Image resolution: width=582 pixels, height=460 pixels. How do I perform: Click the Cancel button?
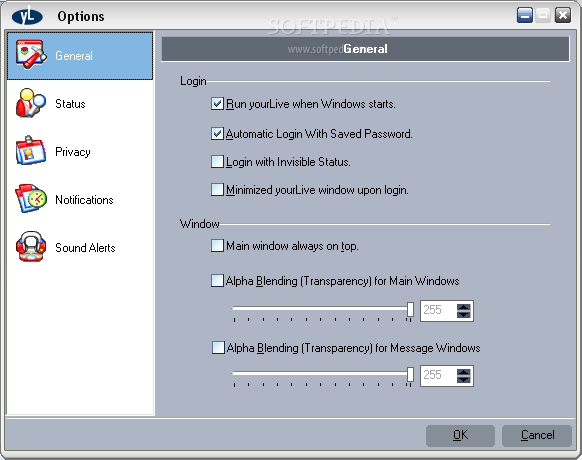tap(537, 435)
